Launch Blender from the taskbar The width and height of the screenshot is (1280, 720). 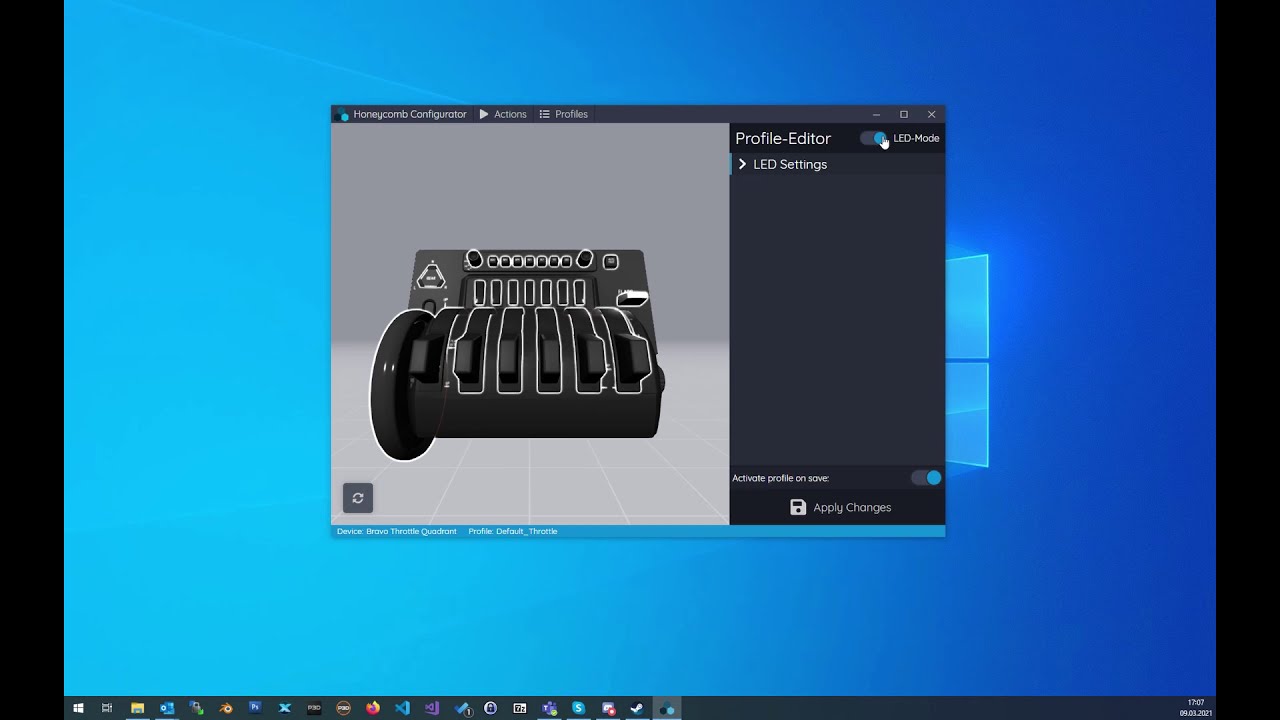point(226,708)
